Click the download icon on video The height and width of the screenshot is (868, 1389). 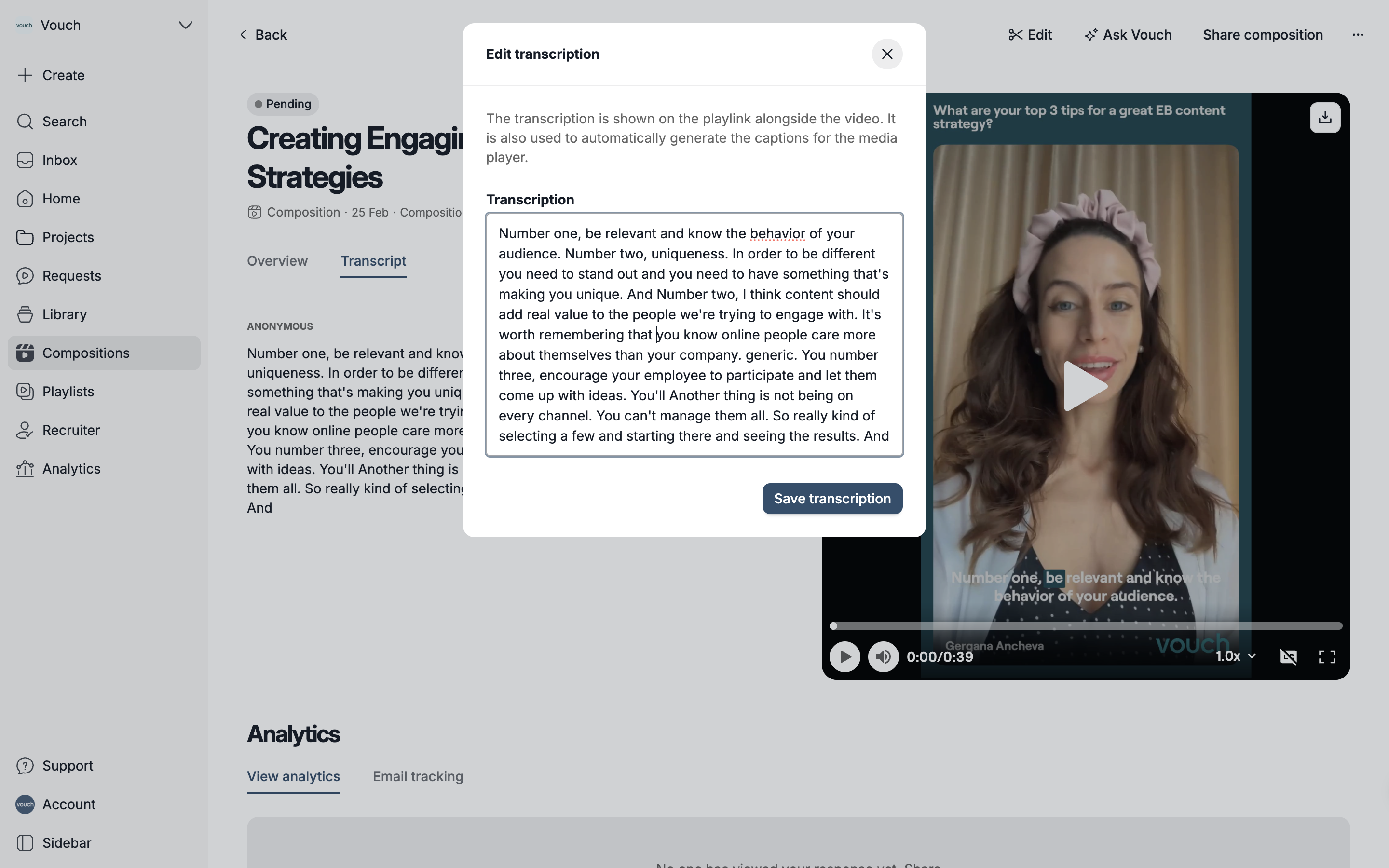pos(1325,118)
